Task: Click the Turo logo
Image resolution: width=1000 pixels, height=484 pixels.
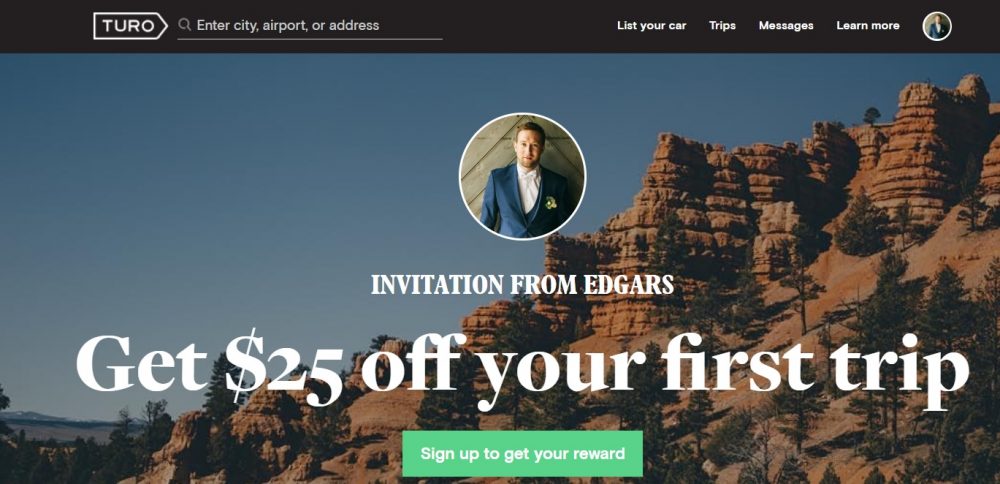Action: tap(130, 26)
